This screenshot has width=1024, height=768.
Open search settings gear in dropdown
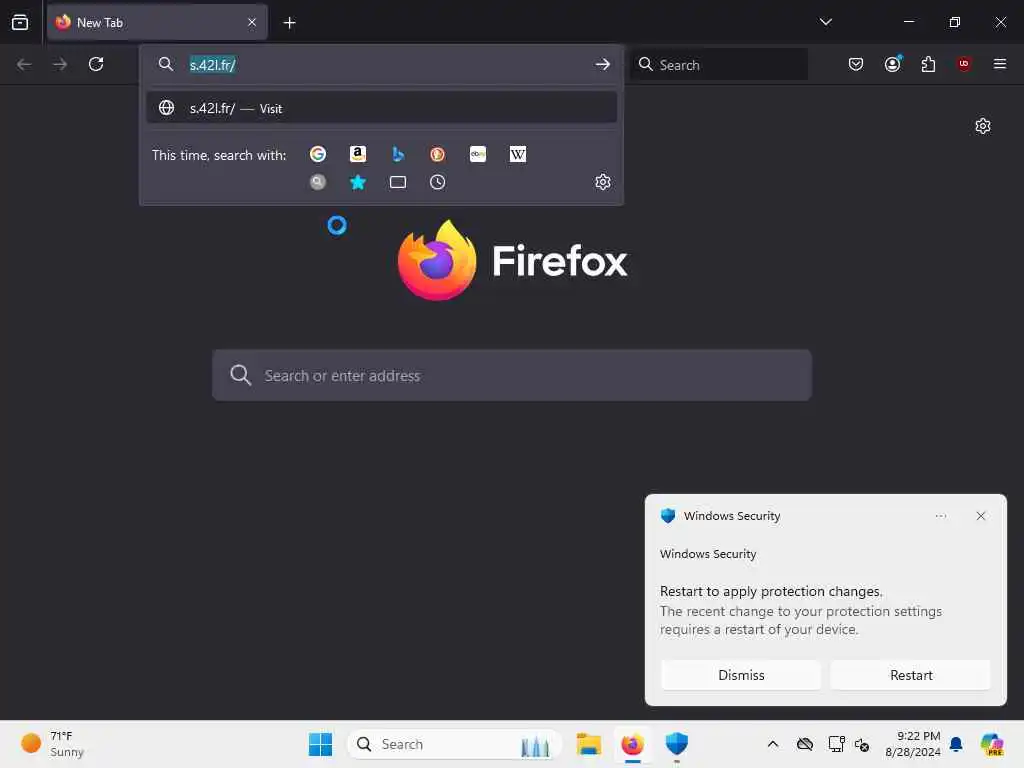[603, 182]
